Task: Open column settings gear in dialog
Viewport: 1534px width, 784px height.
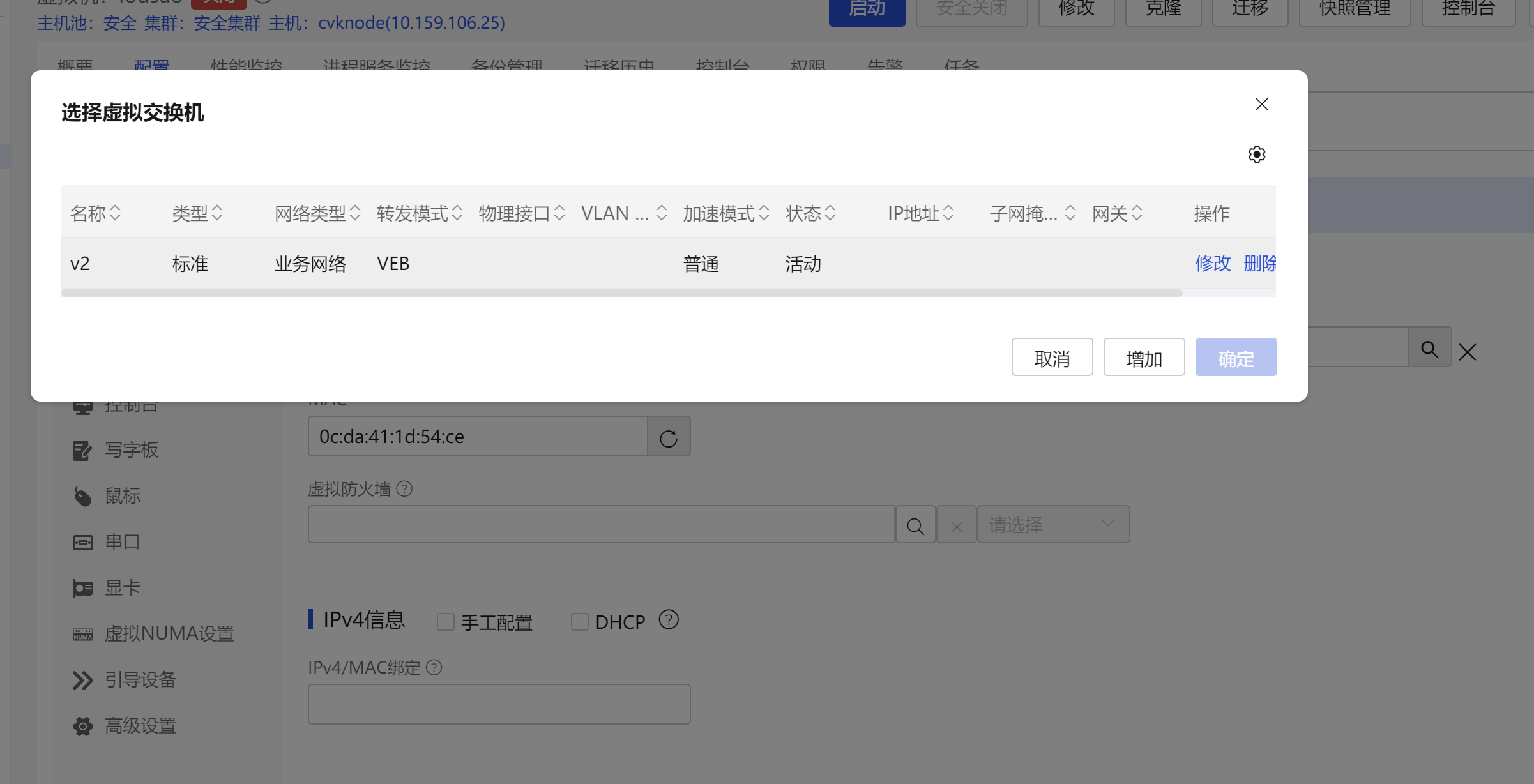Action: pos(1256,155)
